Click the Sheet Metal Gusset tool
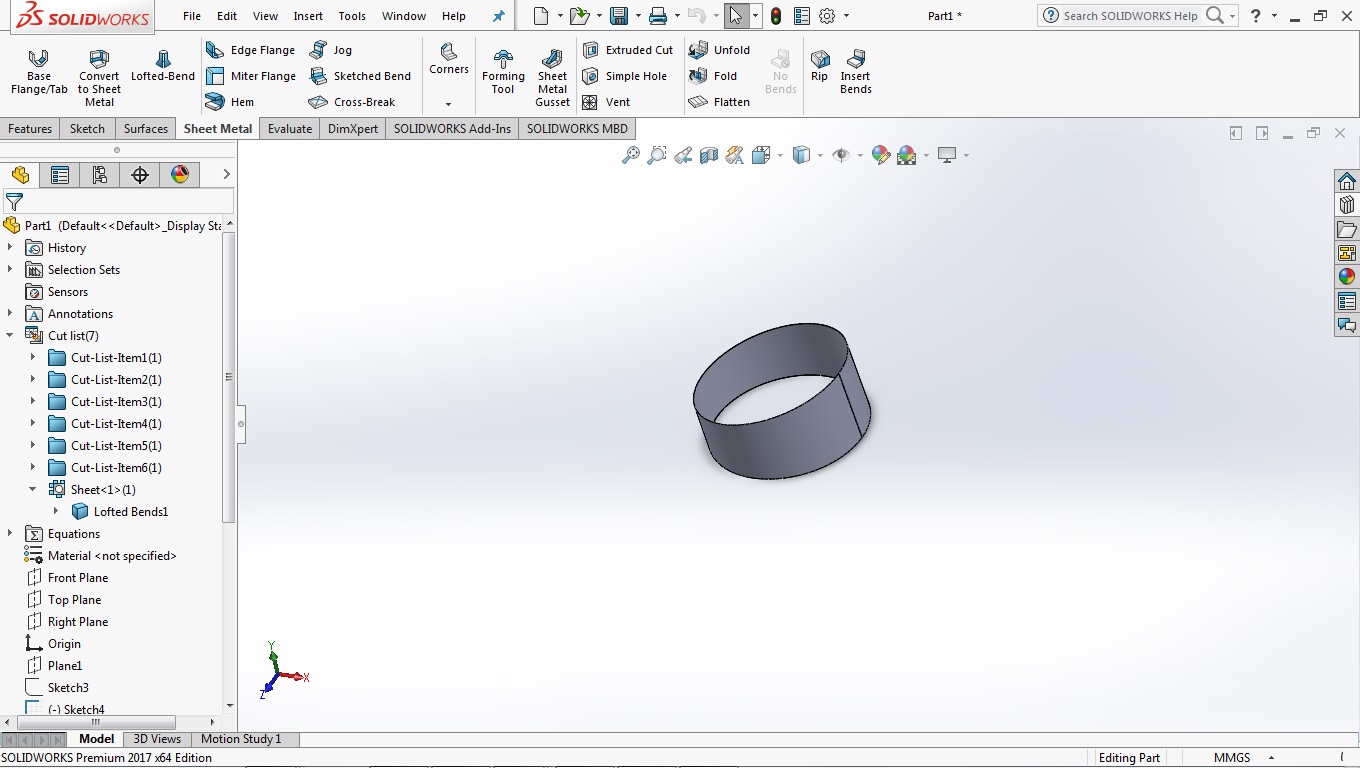 552,78
